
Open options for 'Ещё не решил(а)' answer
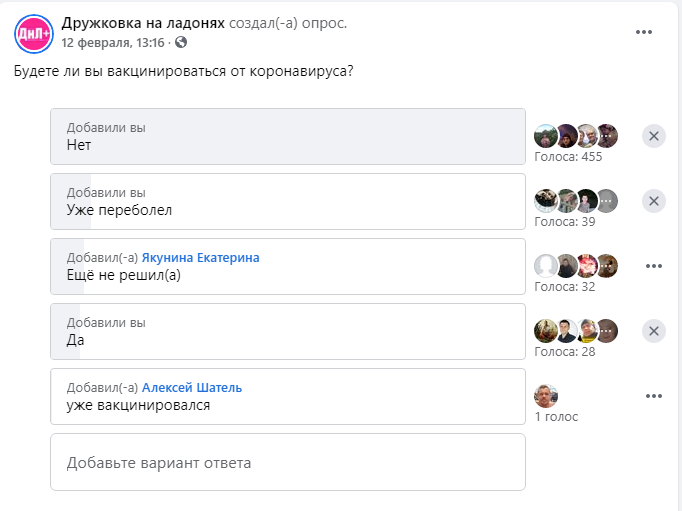[x=654, y=266]
